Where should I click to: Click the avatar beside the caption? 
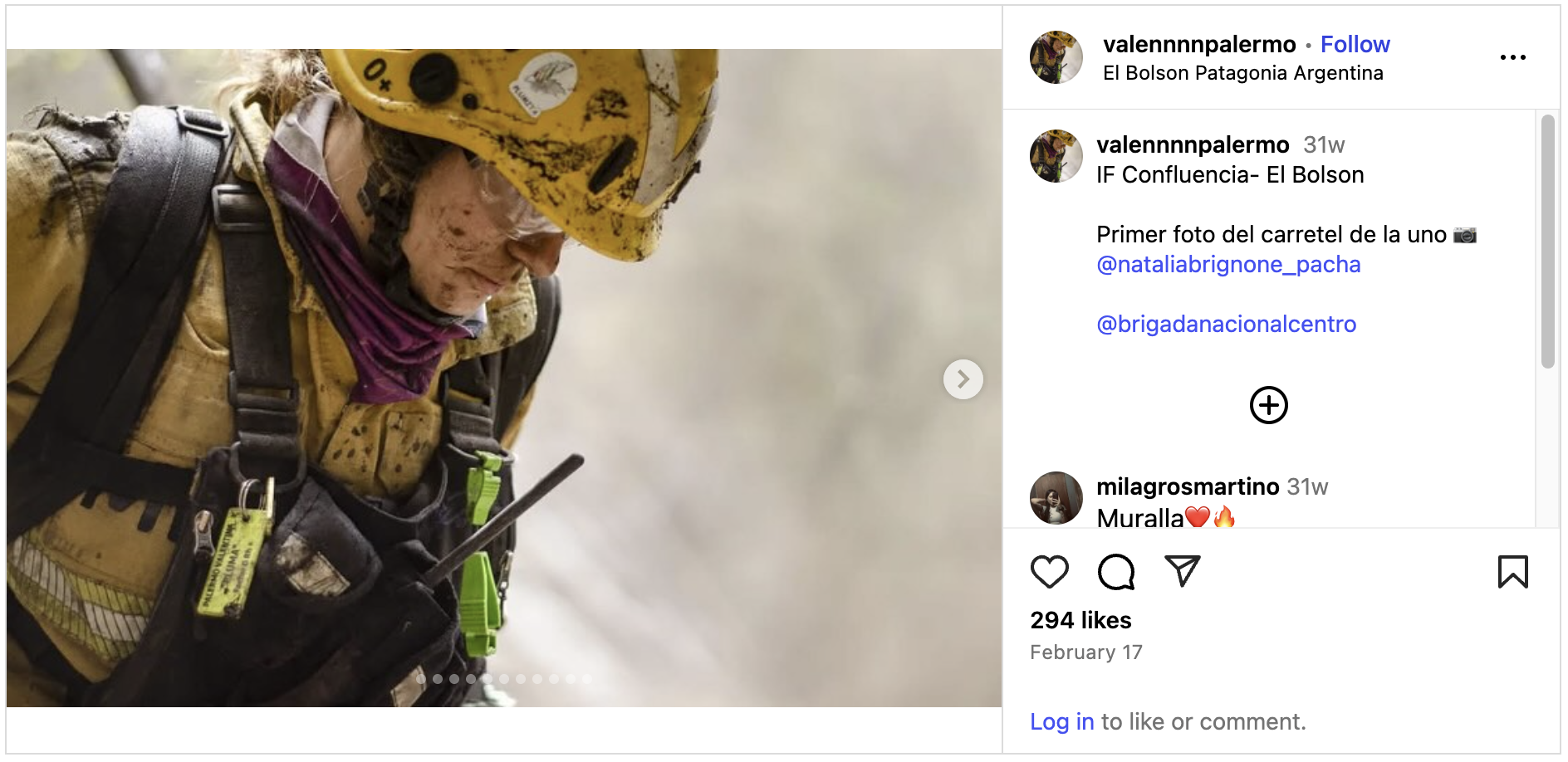1056,156
